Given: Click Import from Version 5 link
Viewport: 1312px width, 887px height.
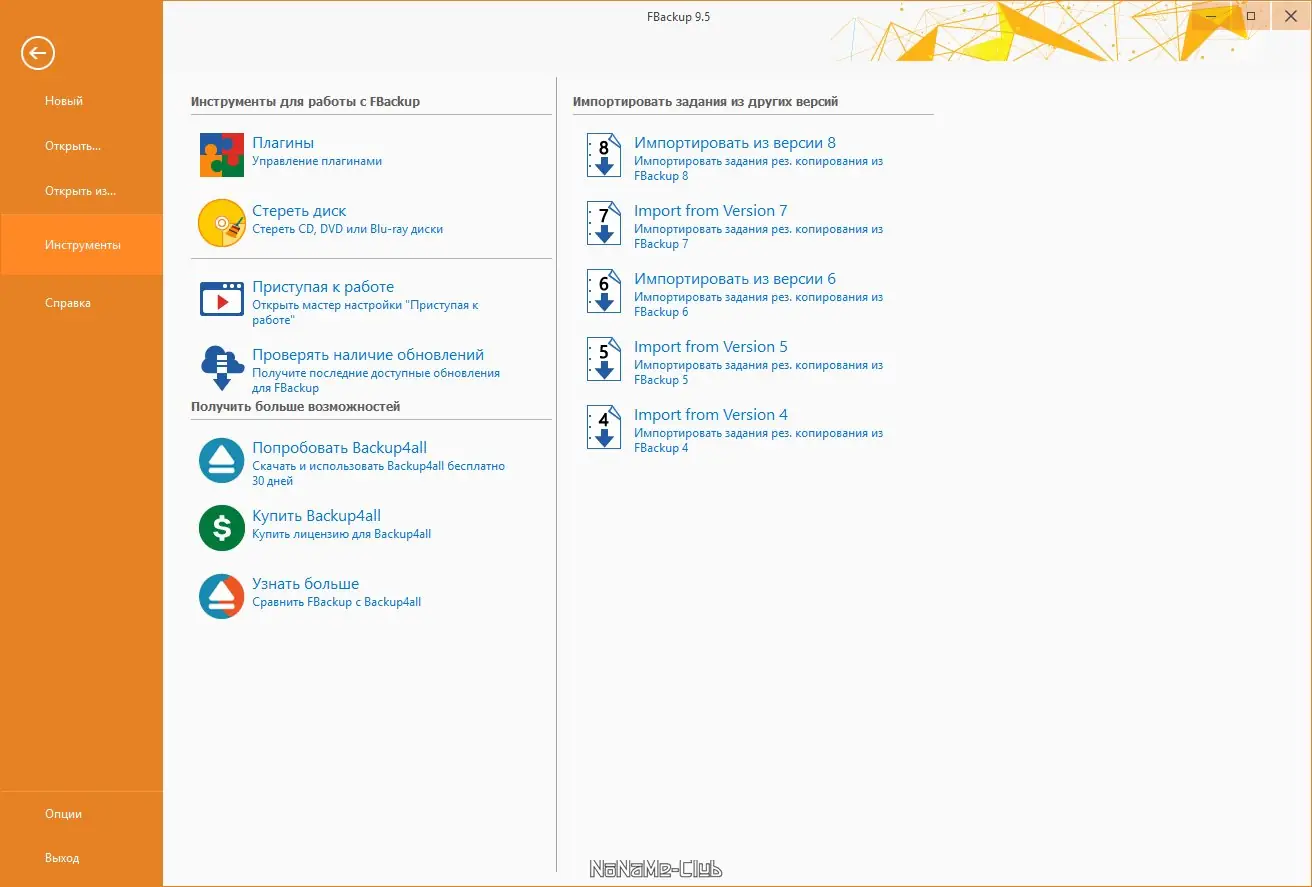Looking at the screenshot, I should tap(711, 347).
